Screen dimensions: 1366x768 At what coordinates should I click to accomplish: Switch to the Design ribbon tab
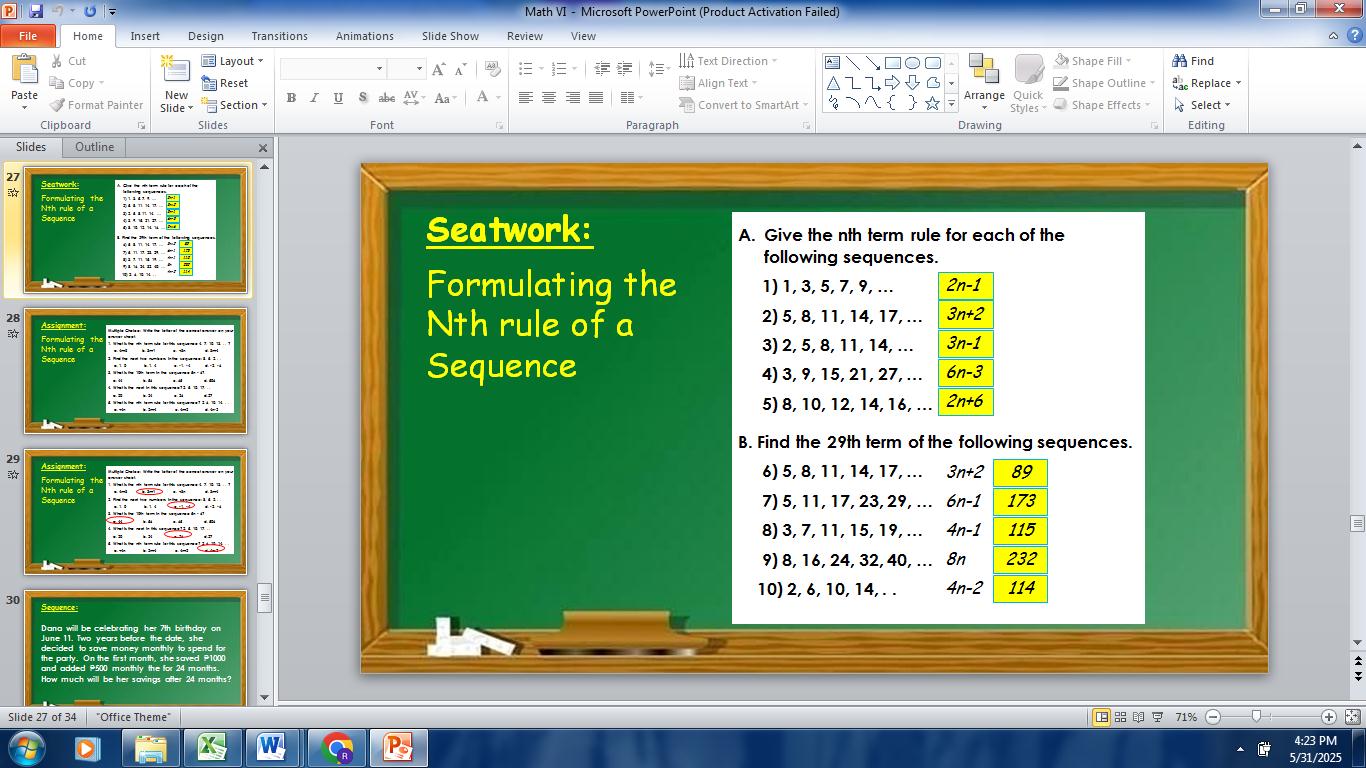[206, 36]
